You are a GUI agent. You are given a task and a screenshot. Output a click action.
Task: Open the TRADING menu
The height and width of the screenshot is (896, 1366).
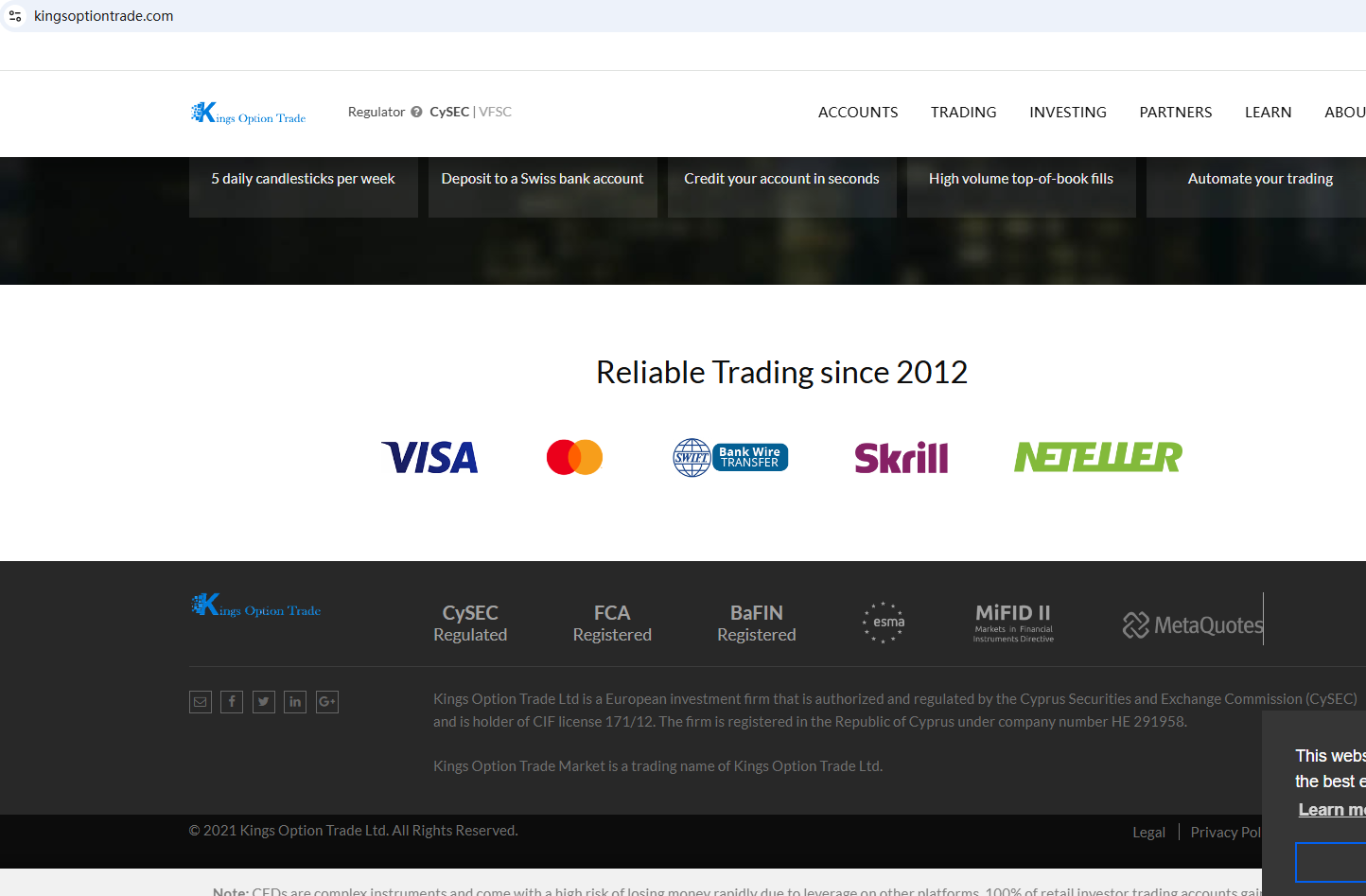point(964,113)
